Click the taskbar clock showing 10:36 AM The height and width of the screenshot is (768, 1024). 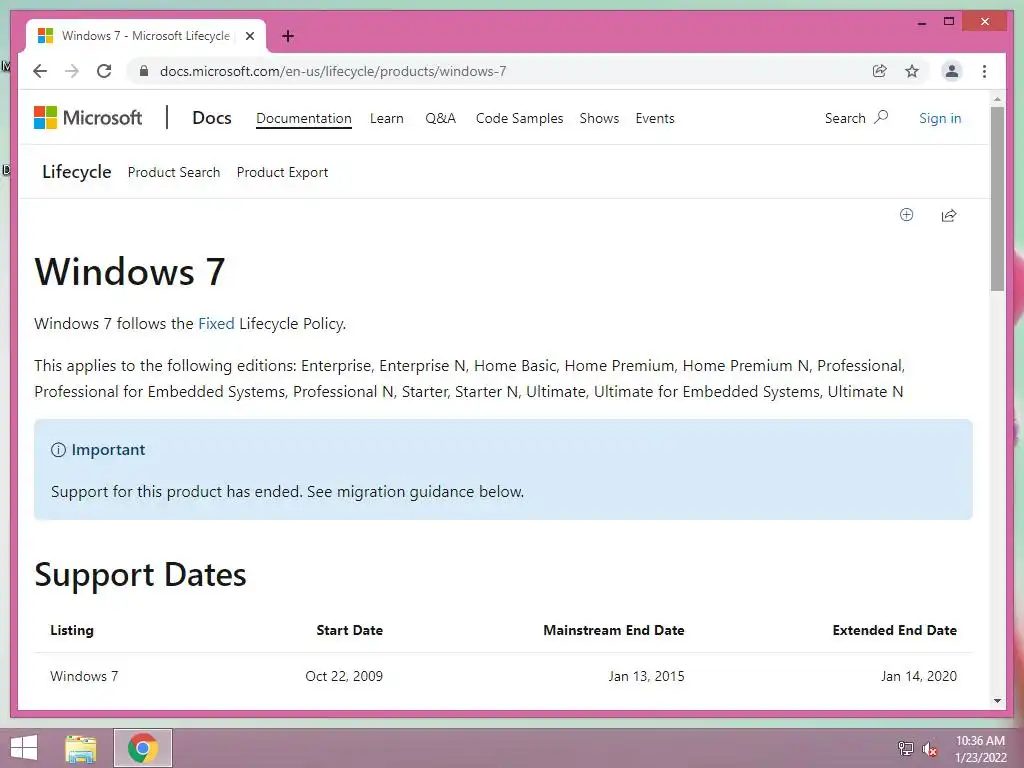pyautogui.click(x=980, y=748)
